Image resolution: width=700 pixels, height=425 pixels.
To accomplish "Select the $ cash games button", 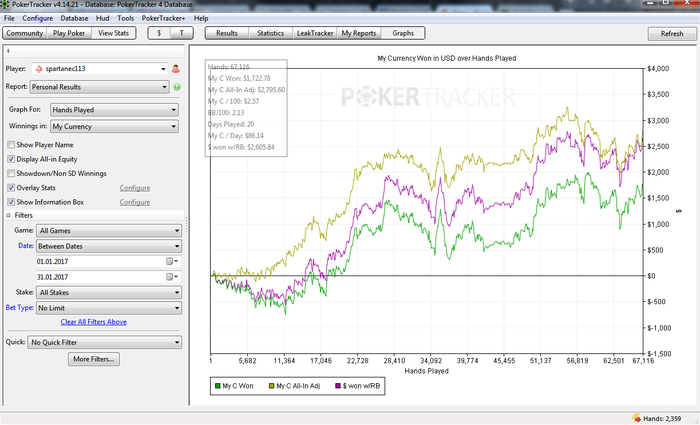I will tap(159, 33).
